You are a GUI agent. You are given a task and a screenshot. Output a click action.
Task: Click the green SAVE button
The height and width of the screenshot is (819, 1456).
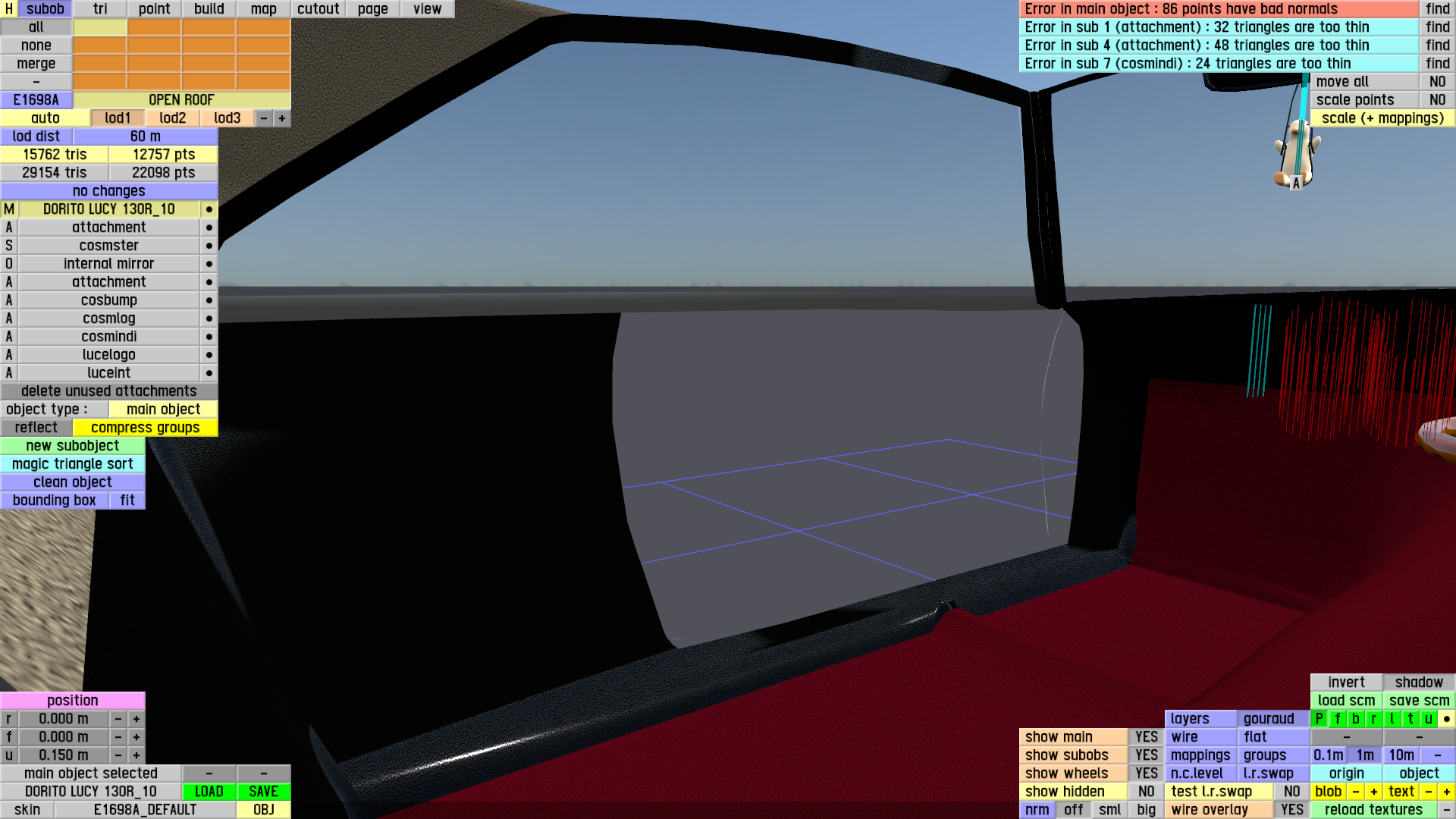coord(263,792)
